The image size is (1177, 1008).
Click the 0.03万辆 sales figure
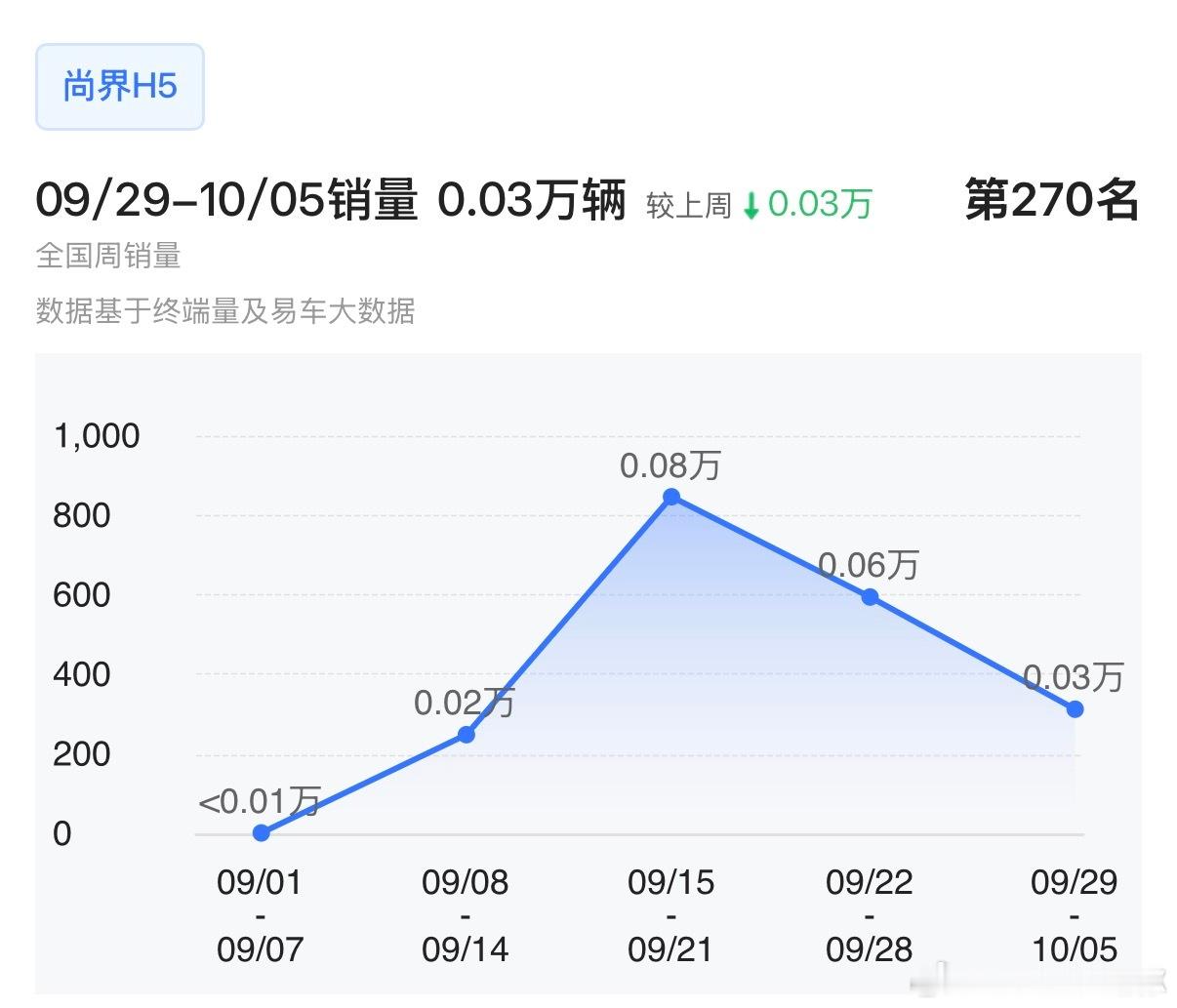point(536,202)
